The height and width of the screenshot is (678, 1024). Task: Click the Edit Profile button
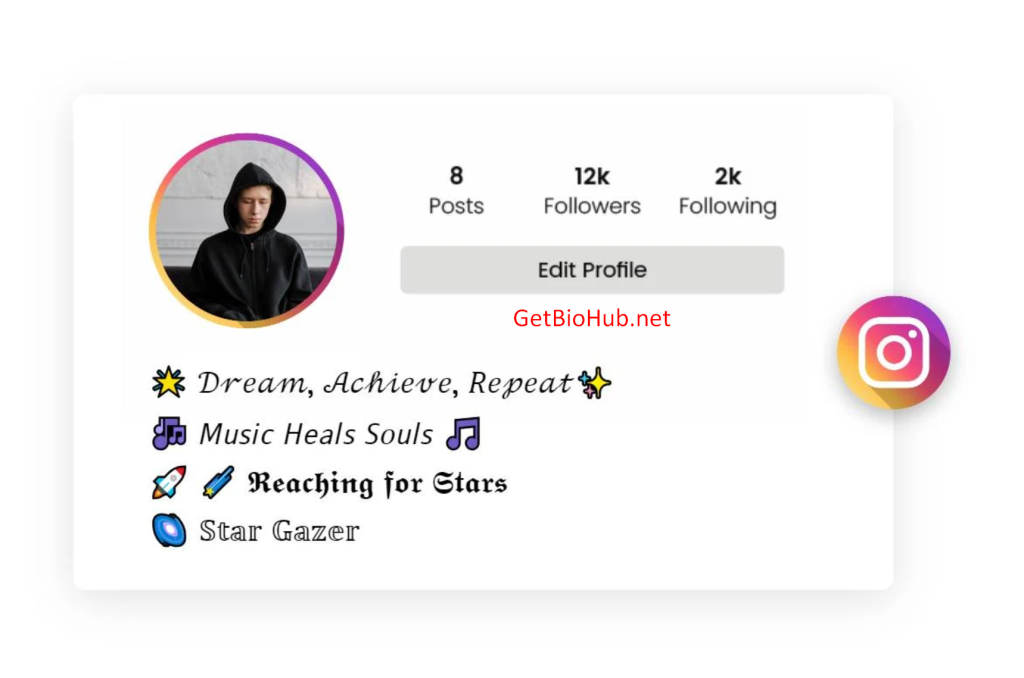click(592, 270)
